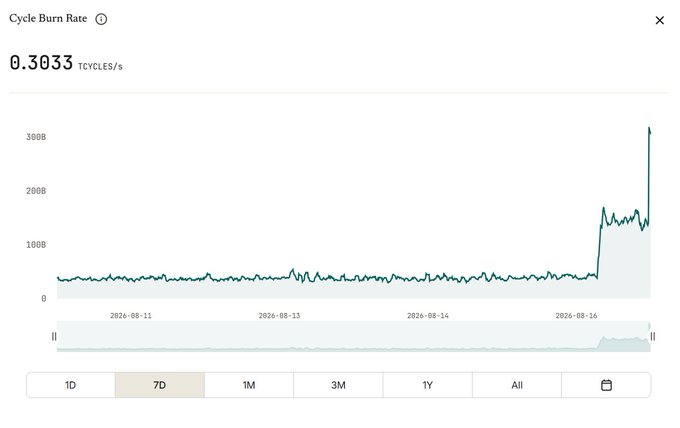
Task: Choose the 1Y time range
Action: [x=428, y=385]
